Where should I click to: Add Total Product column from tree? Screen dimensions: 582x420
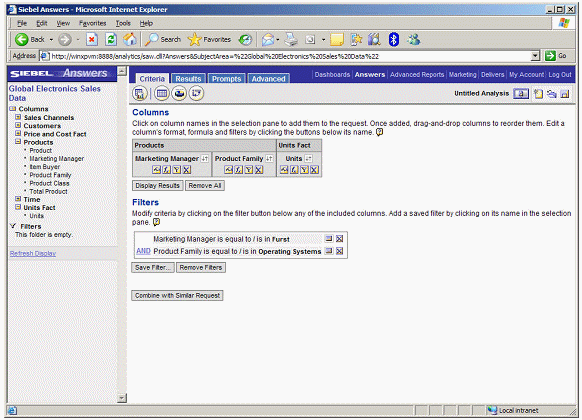pyautogui.click(x=48, y=191)
